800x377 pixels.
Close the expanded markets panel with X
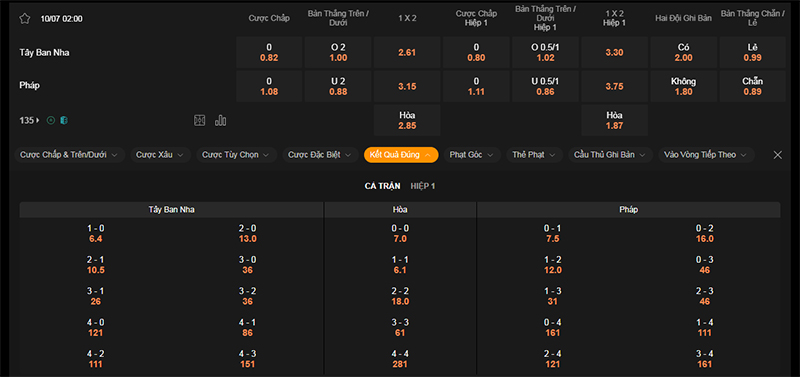[778, 155]
